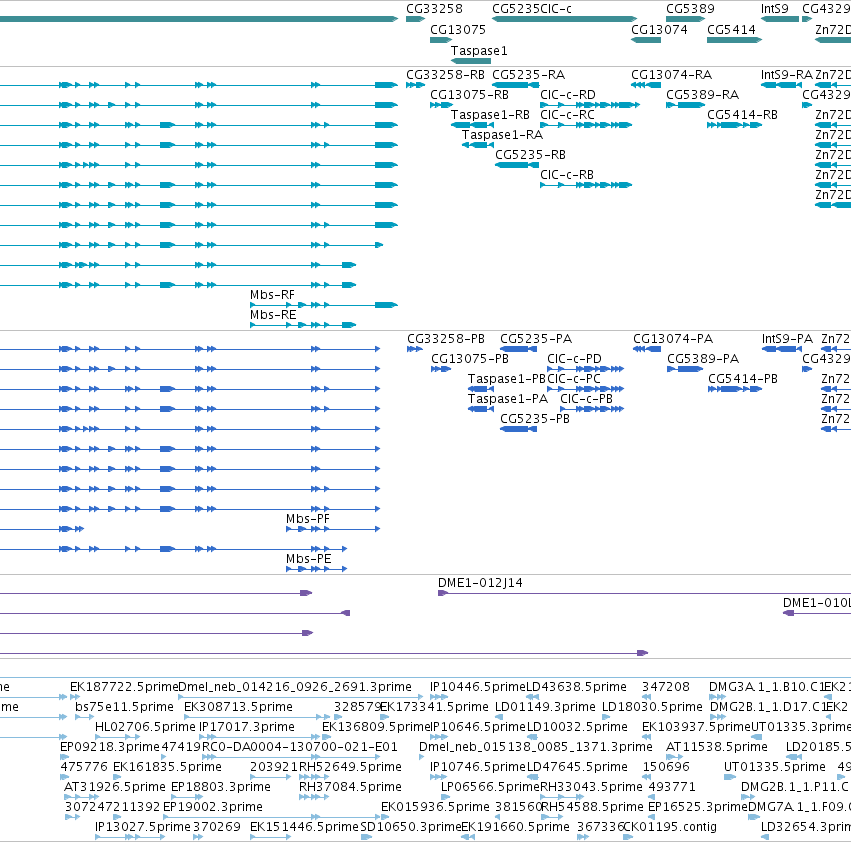Select the CG13074-PA protein label
851x842 pixels.
(x=673, y=339)
